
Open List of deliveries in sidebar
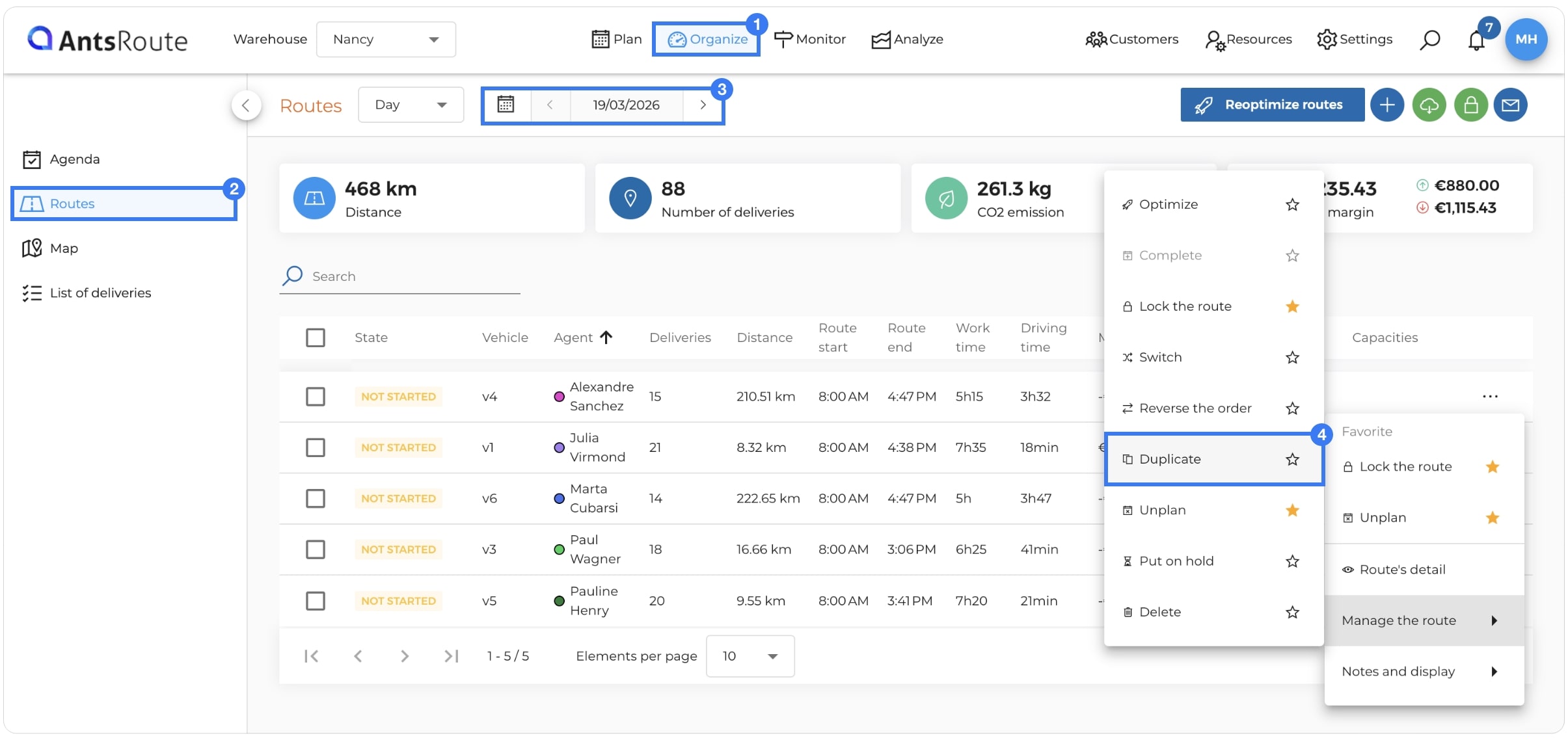click(86, 293)
